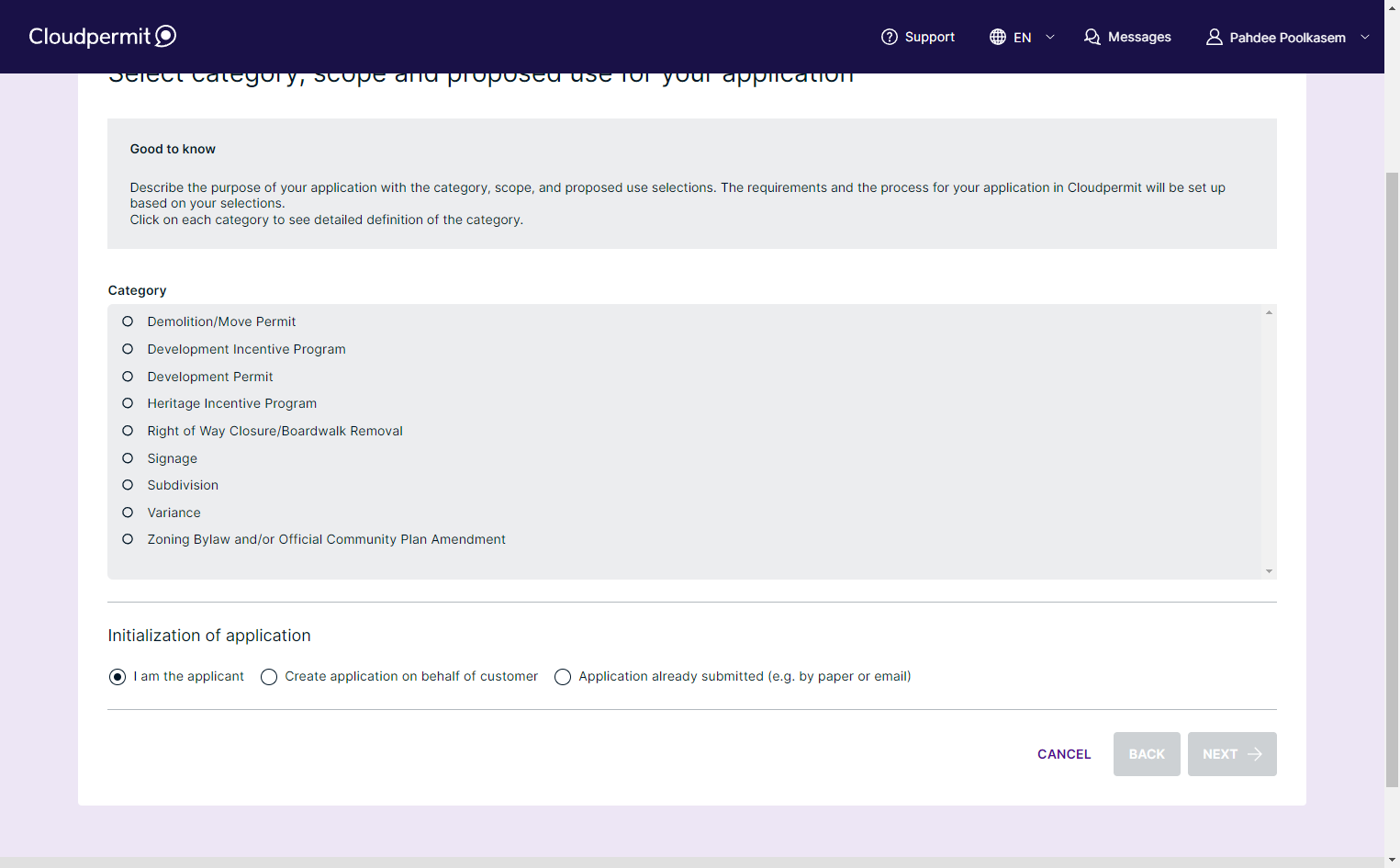Click the CANCEL link
This screenshot has height=868, width=1400.
pos(1064,754)
